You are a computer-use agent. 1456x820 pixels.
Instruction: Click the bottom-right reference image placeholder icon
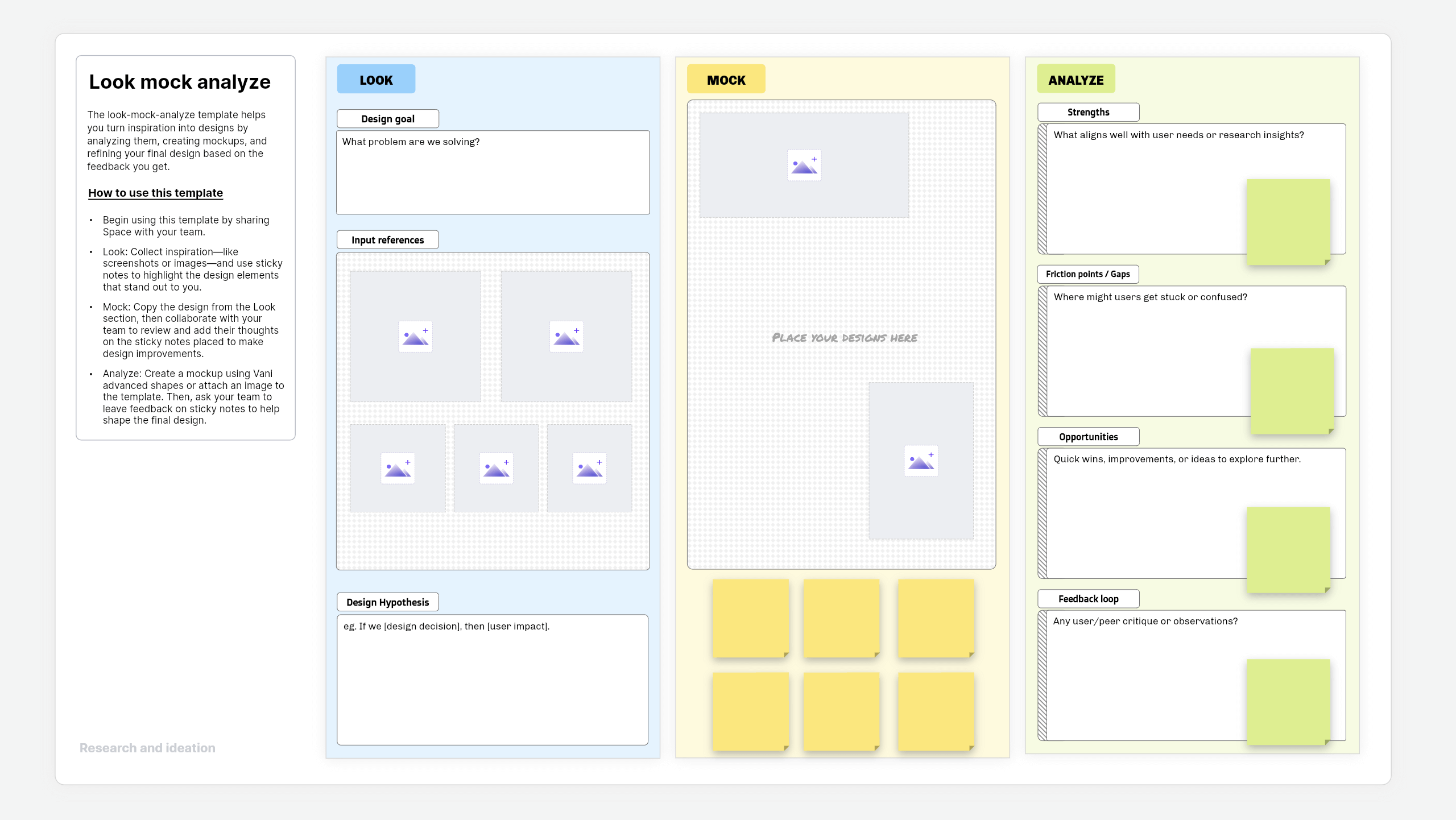click(x=589, y=468)
